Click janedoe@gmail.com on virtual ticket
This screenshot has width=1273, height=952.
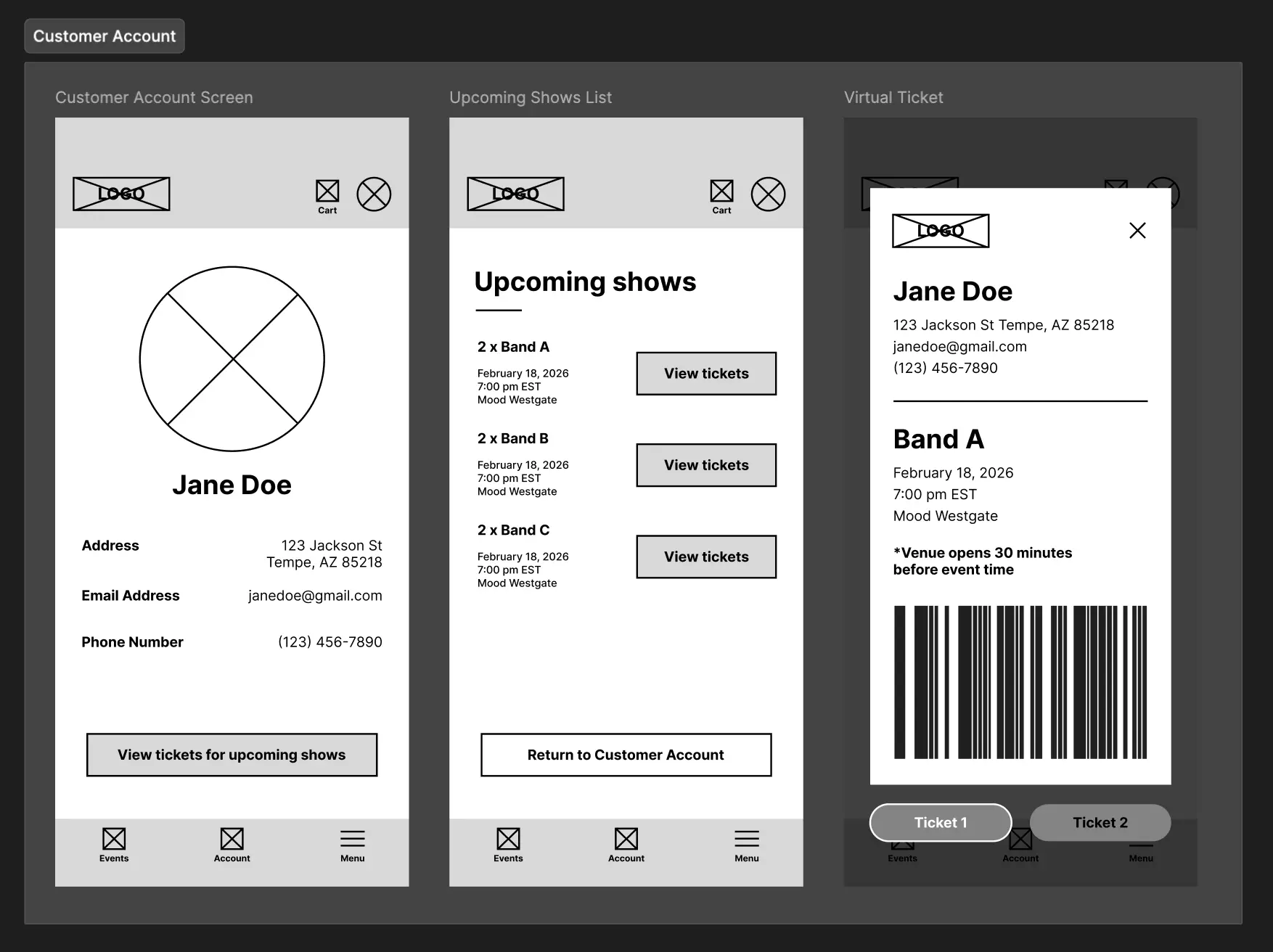(x=960, y=347)
